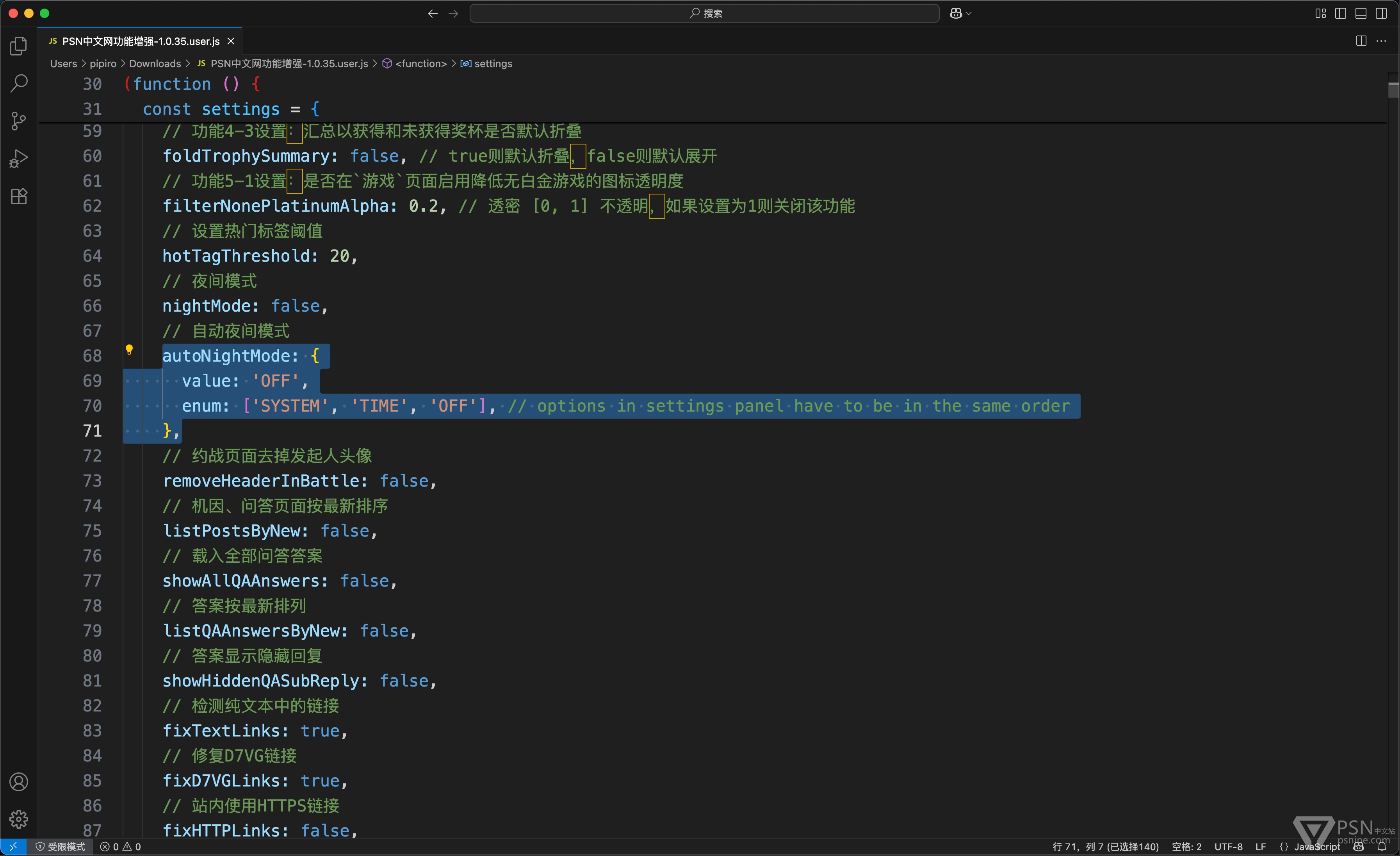Expand the <function> breadcrumb segment
1400x856 pixels.
[420, 64]
